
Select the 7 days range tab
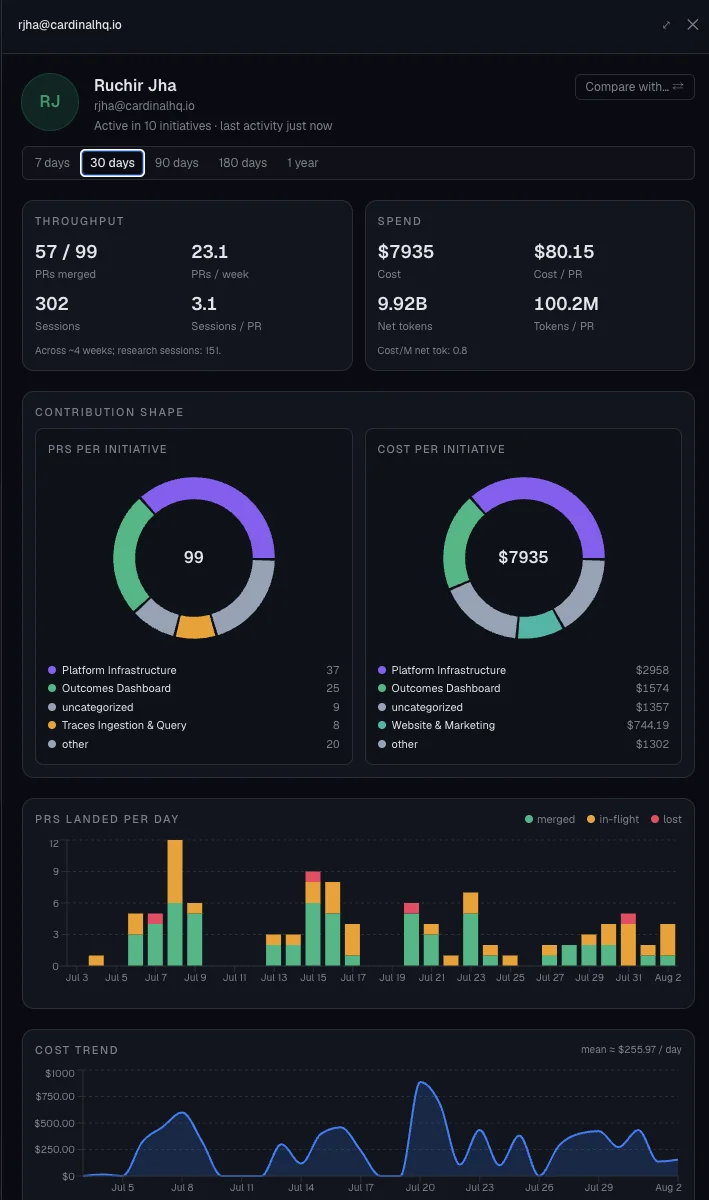52,163
